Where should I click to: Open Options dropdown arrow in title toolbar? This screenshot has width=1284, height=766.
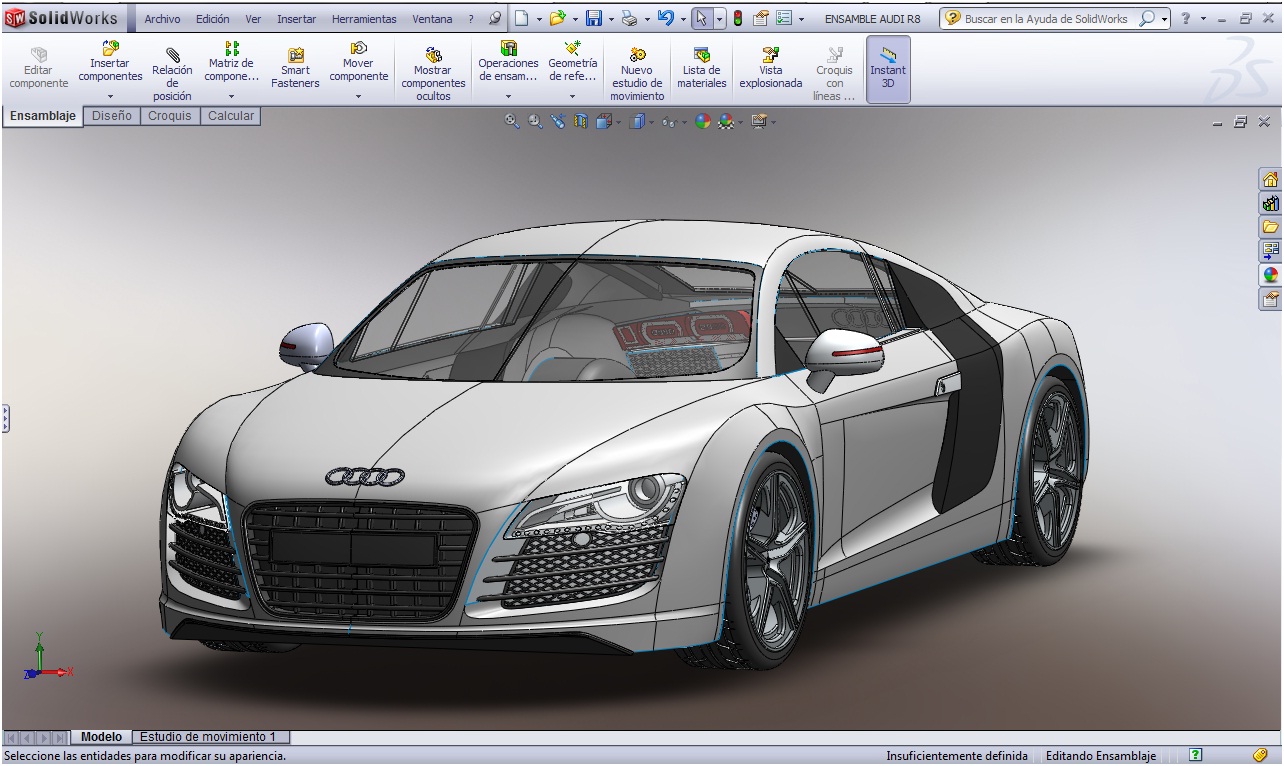tap(802, 19)
